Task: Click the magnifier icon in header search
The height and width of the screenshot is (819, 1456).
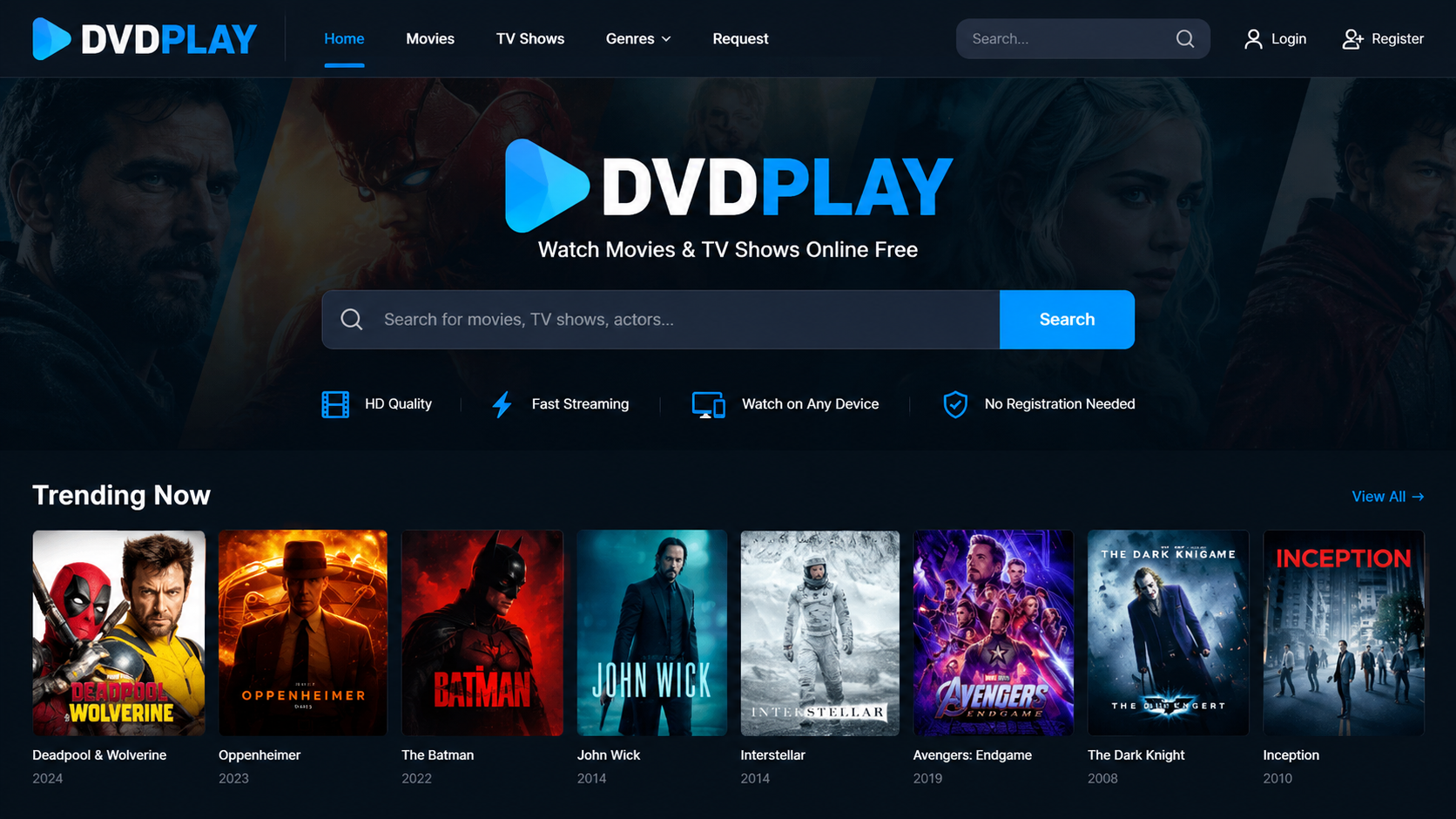Action: (x=1184, y=38)
